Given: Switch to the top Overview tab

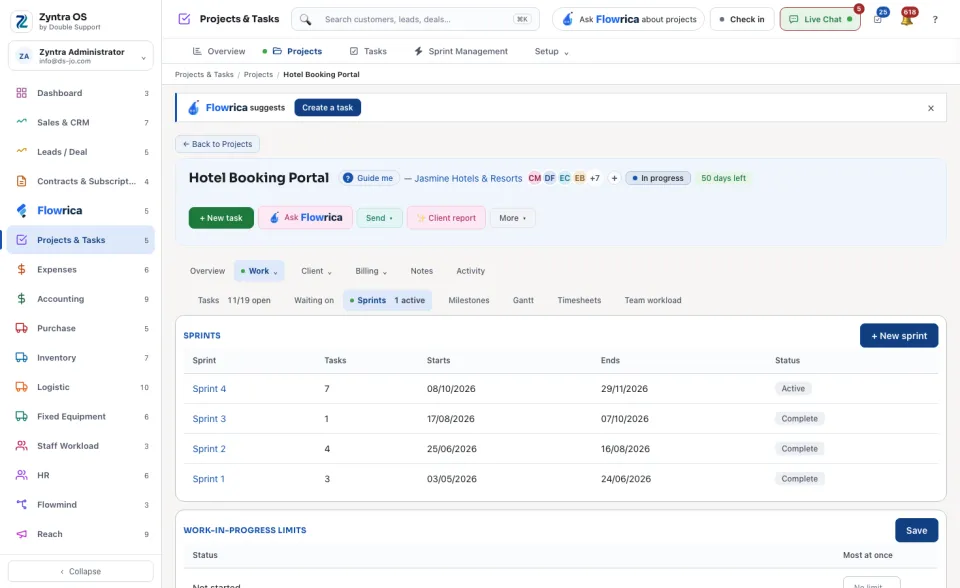Looking at the screenshot, I should pos(219,51).
